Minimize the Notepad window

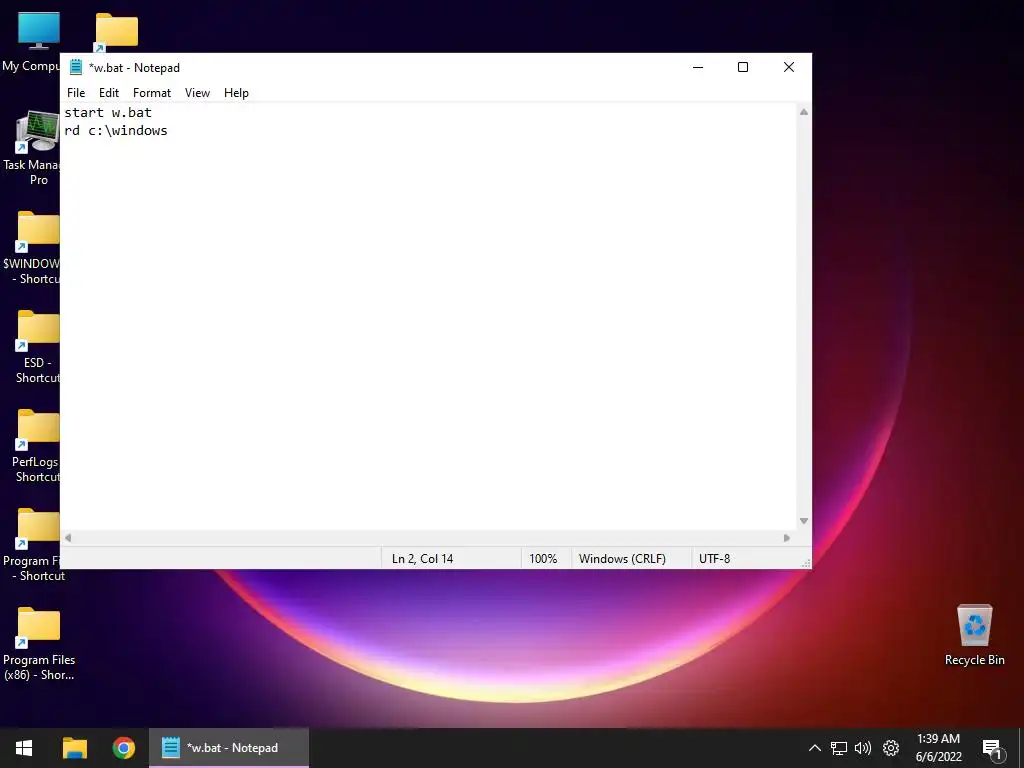pos(698,67)
